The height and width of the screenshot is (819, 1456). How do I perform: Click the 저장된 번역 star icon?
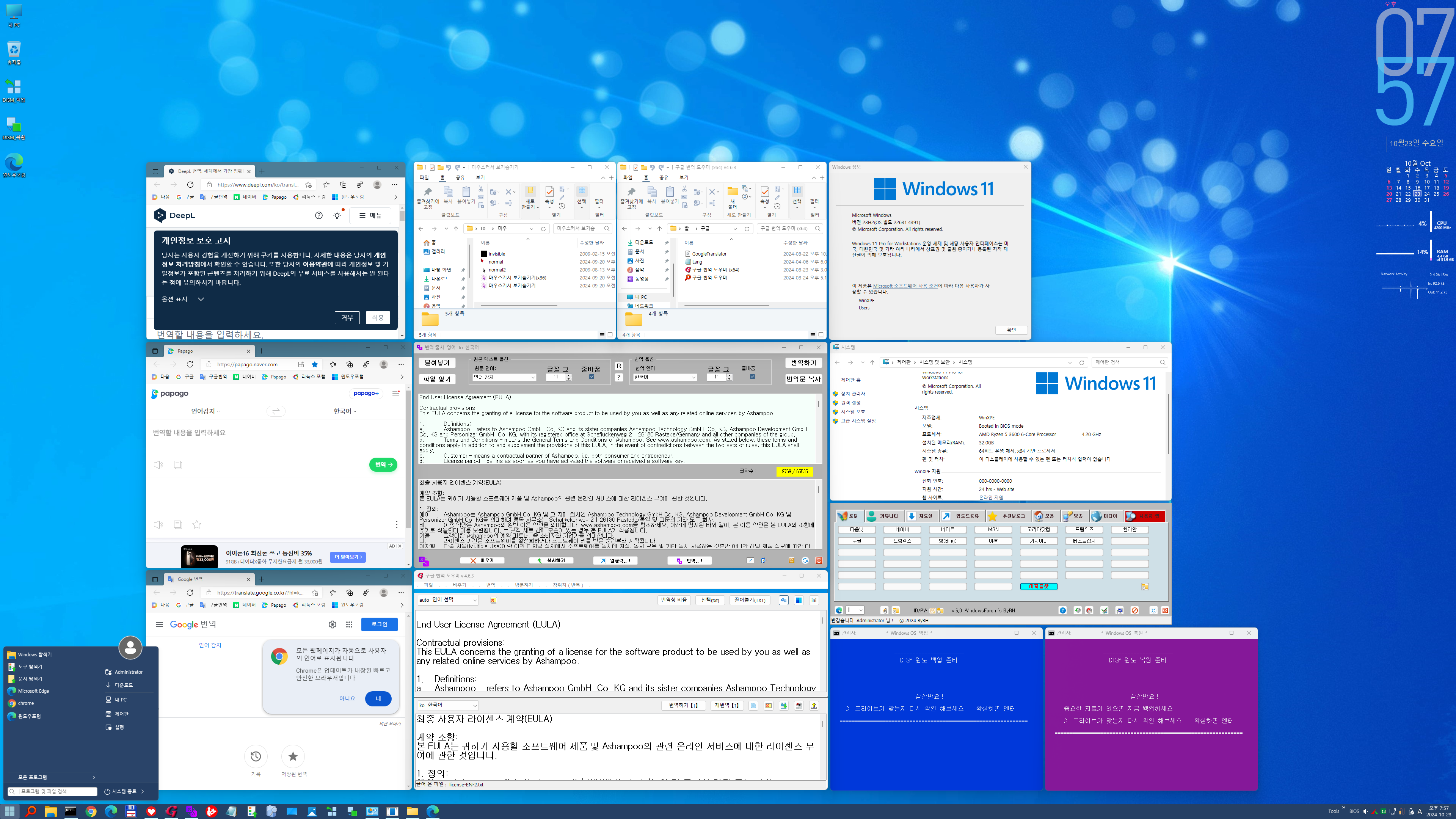293,756
